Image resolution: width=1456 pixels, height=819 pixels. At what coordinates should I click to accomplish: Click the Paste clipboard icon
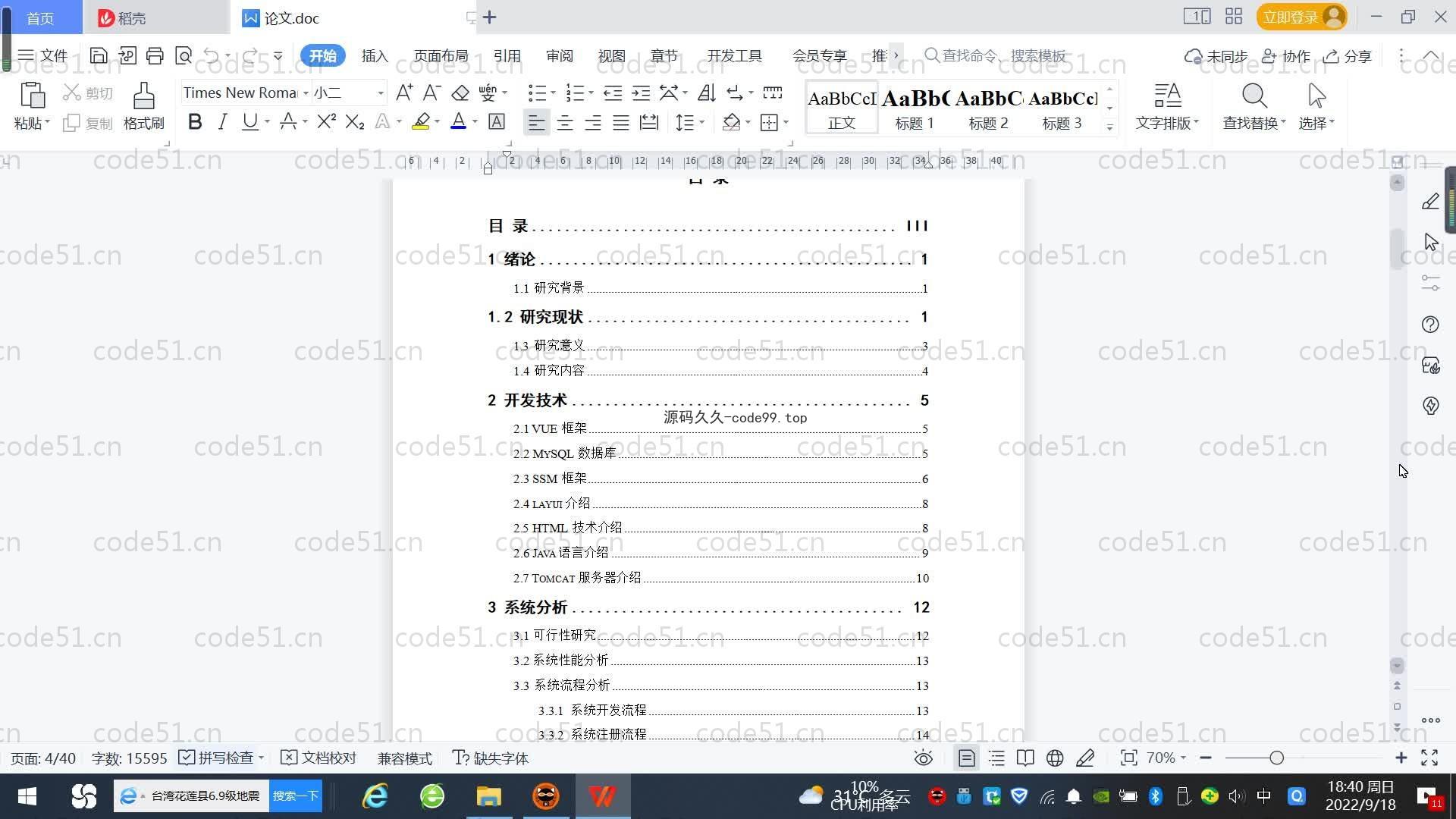point(32,96)
